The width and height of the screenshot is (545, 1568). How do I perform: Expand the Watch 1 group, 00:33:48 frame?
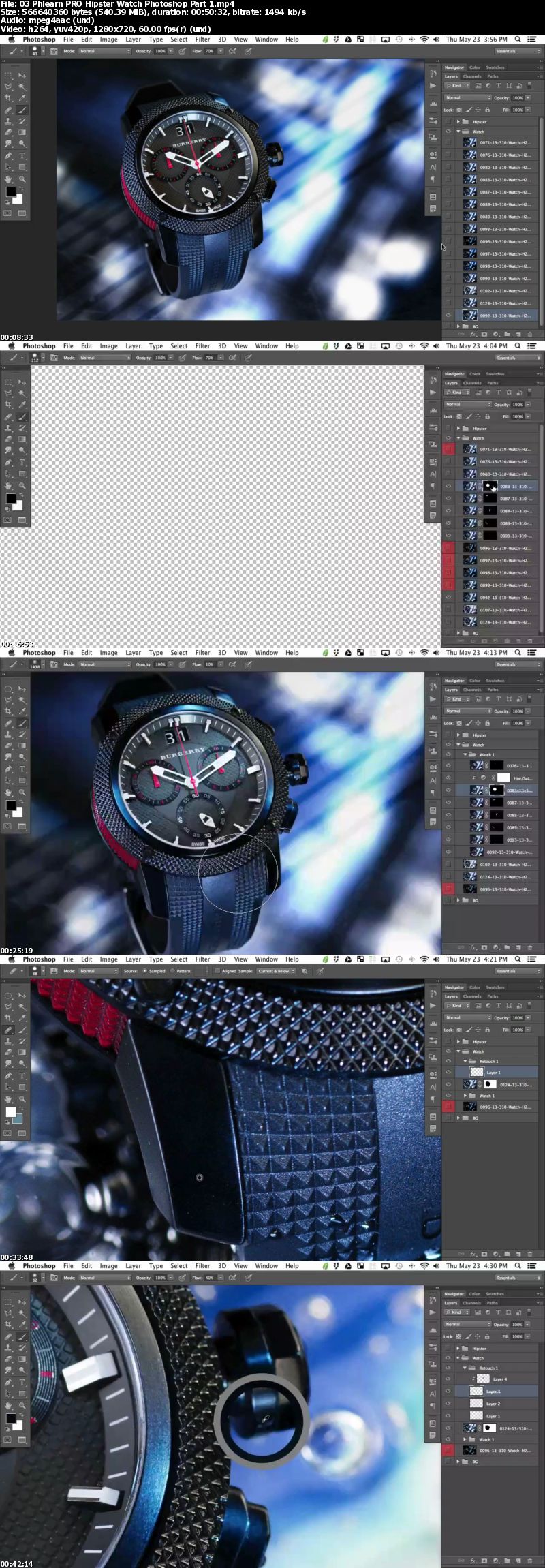(x=466, y=1096)
